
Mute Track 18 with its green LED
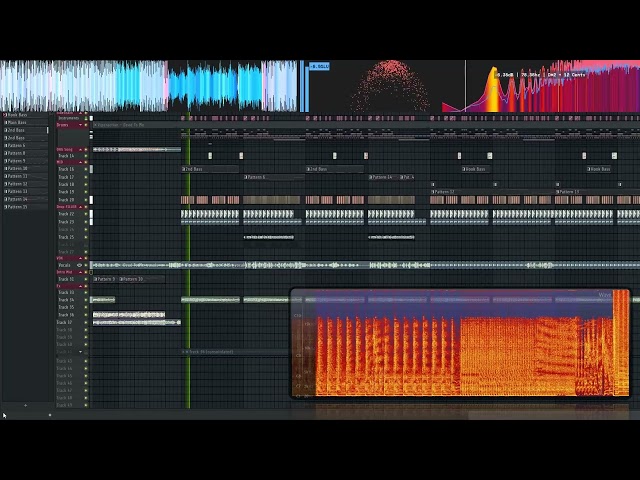(86, 184)
